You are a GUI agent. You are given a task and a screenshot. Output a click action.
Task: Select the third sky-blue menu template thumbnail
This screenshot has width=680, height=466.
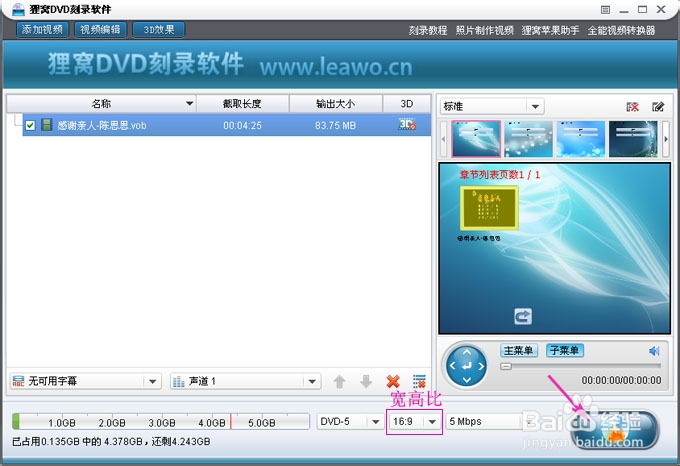[x=581, y=139]
